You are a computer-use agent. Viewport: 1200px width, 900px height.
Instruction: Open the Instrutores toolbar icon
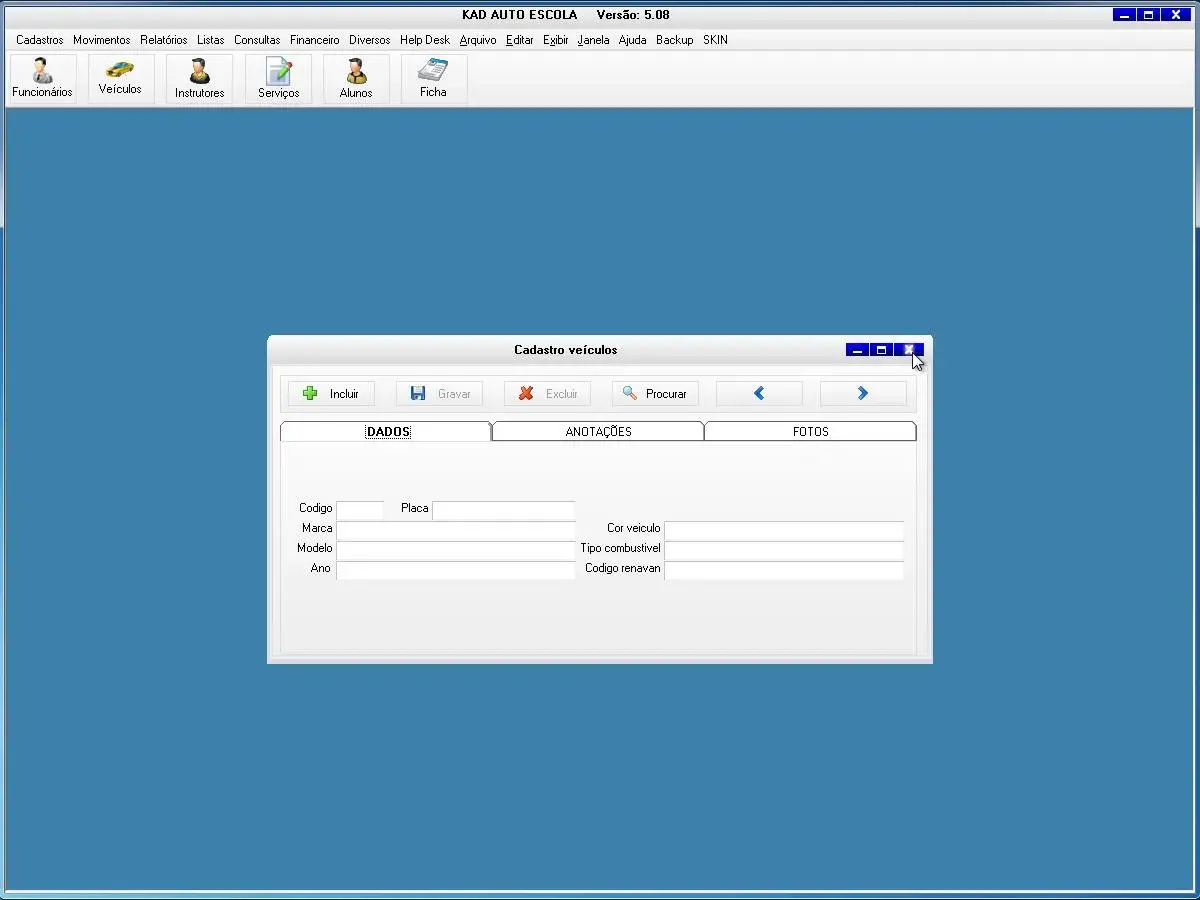199,78
